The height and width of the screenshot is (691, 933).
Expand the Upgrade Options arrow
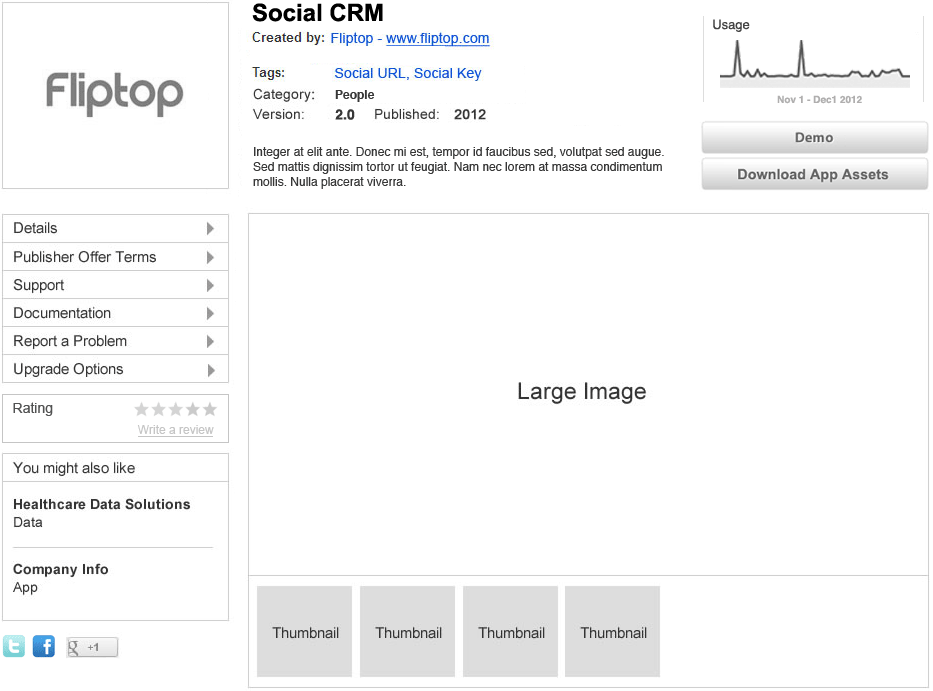(x=210, y=370)
